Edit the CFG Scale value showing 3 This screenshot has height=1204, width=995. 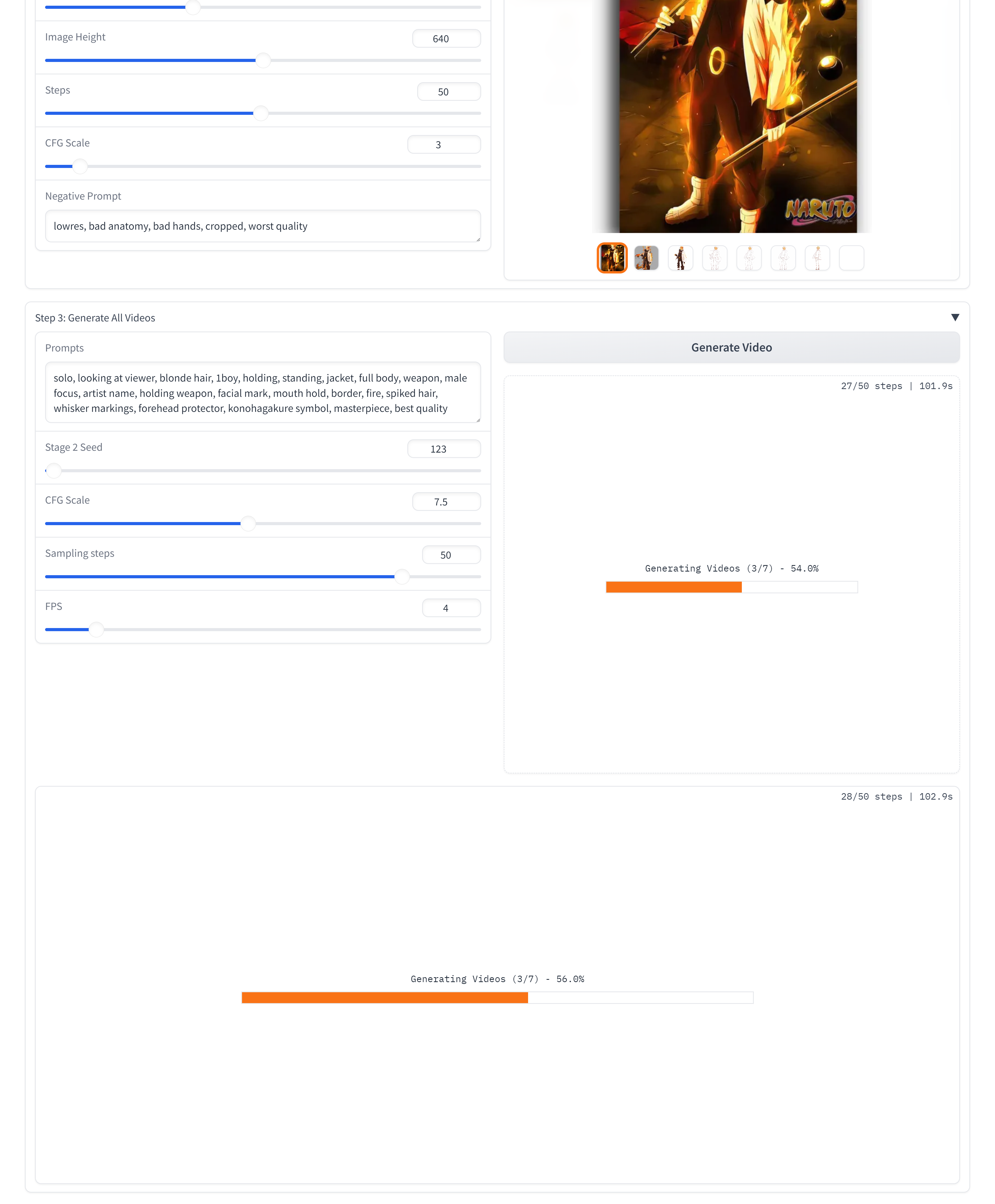point(444,144)
